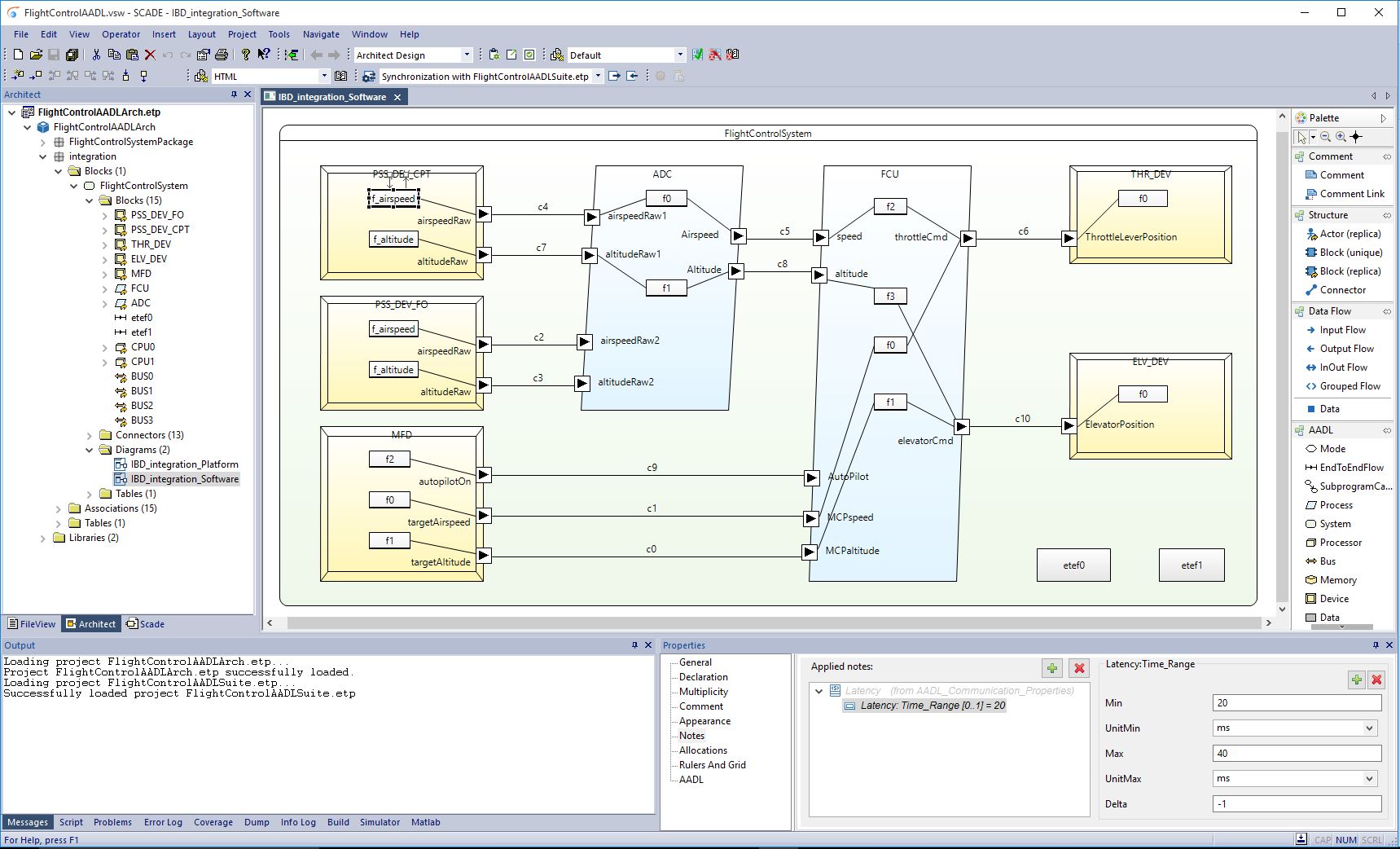Select the Memory palette tool
The width and height of the screenshot is (1400, 849).
tap(1331, 580)
